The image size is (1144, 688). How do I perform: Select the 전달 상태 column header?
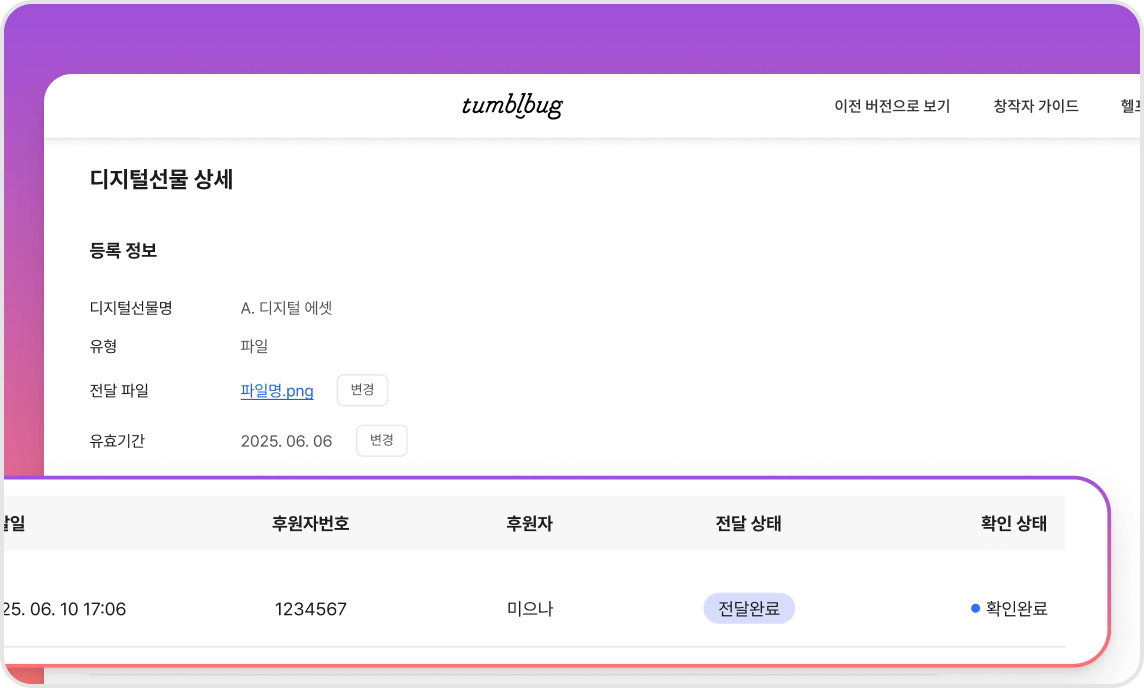(x=748, y=523)
